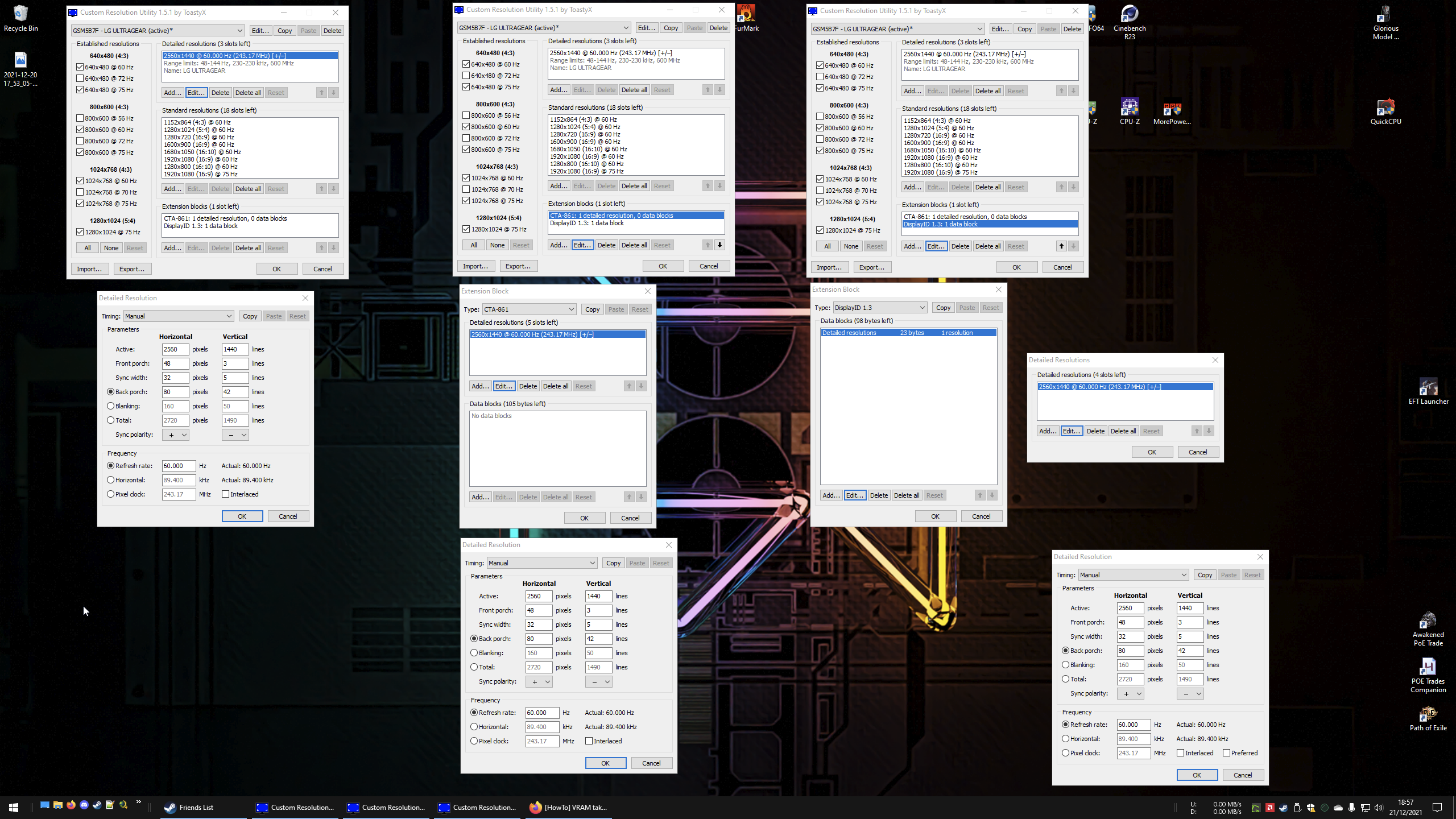Open the Glorious Model desktop shortcut
The width and height of the screenshot is (1456, 819).
(x=1385, y=22)
